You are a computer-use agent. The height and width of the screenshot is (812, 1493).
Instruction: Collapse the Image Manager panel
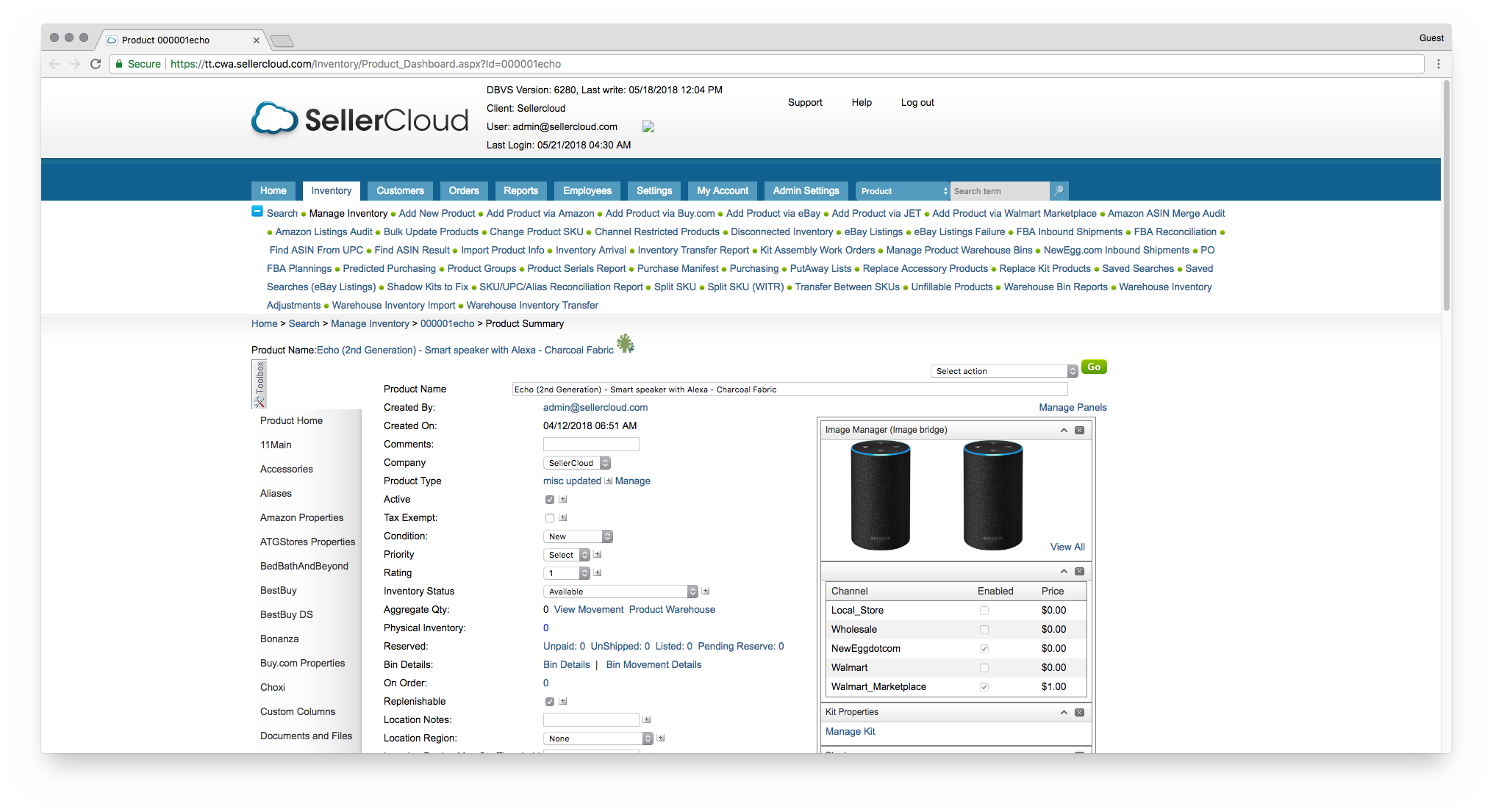point(1064,430)
